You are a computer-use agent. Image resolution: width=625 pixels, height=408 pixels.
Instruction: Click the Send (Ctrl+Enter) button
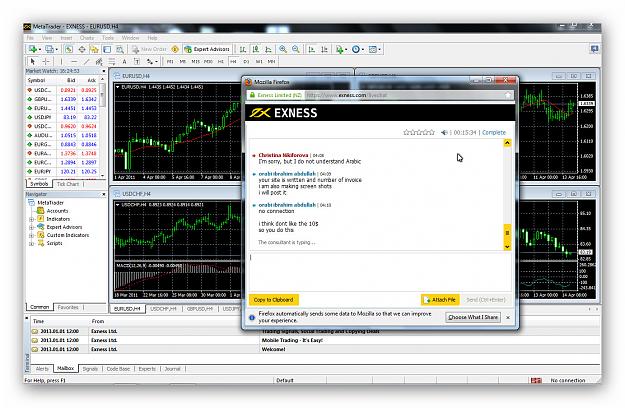485,300
